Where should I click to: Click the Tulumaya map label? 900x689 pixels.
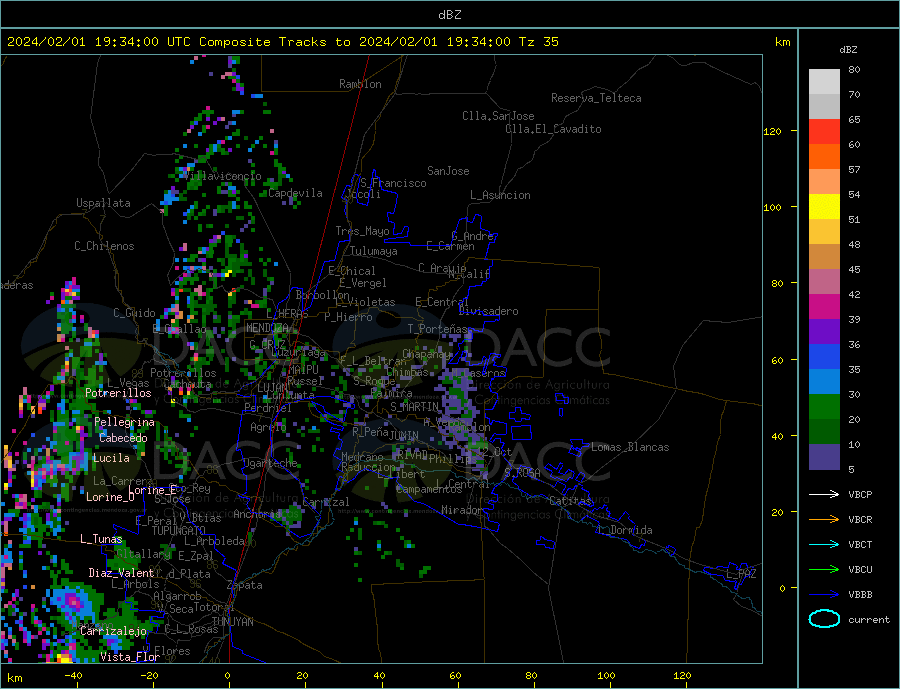tap(374, 251)
